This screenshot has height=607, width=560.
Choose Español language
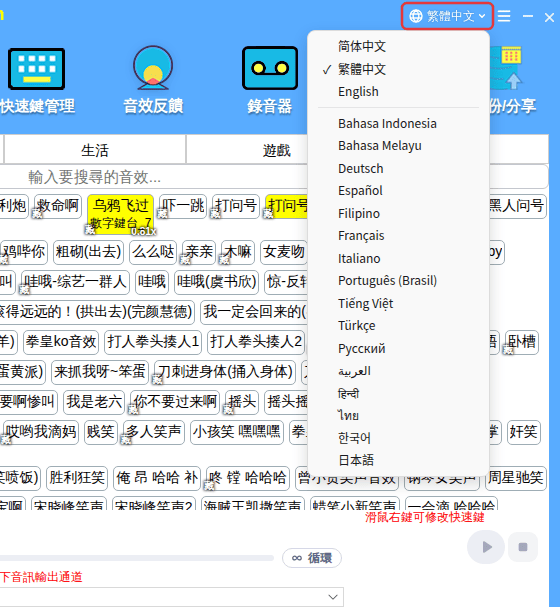point(360,191)
